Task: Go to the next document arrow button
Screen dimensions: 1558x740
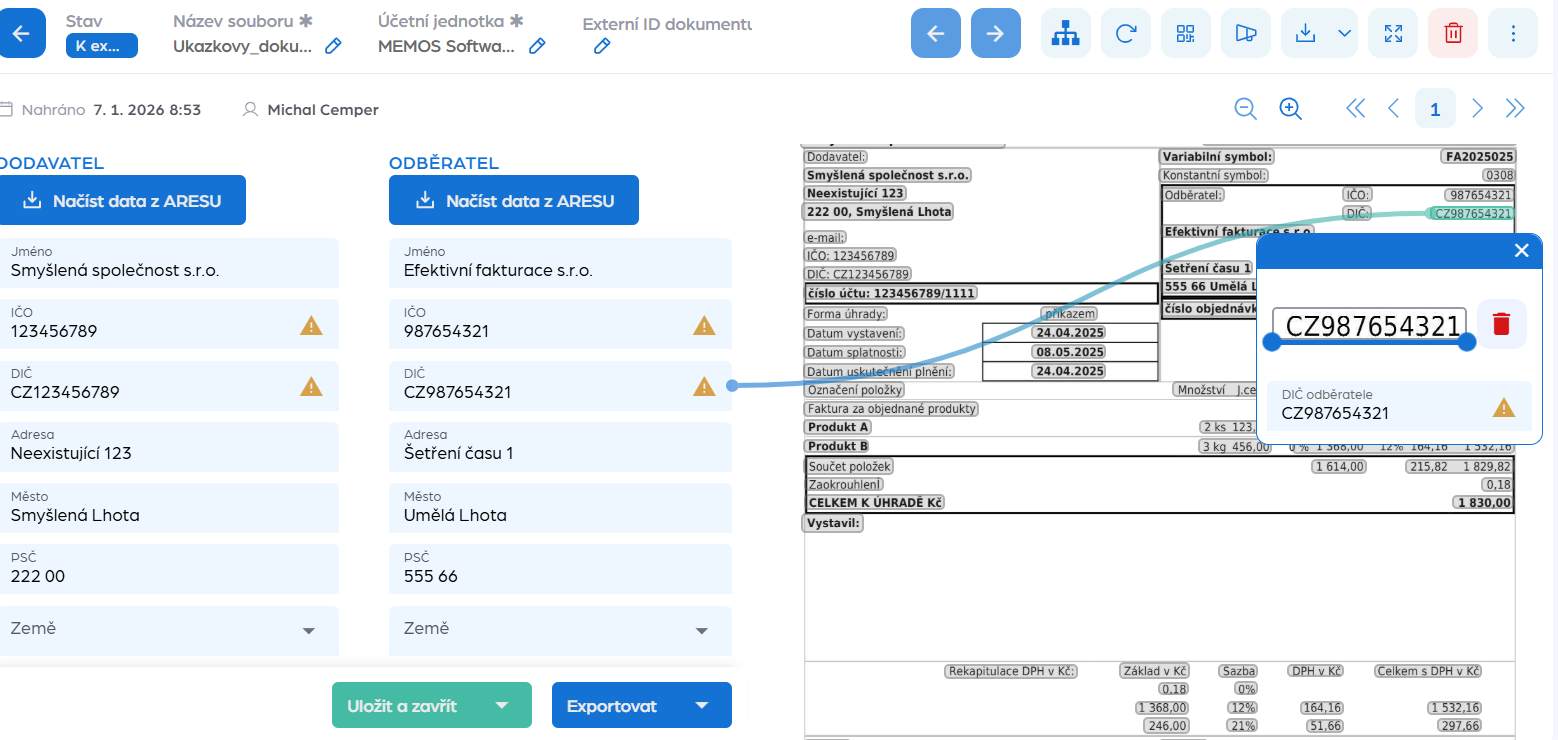Action: (996, 33)
